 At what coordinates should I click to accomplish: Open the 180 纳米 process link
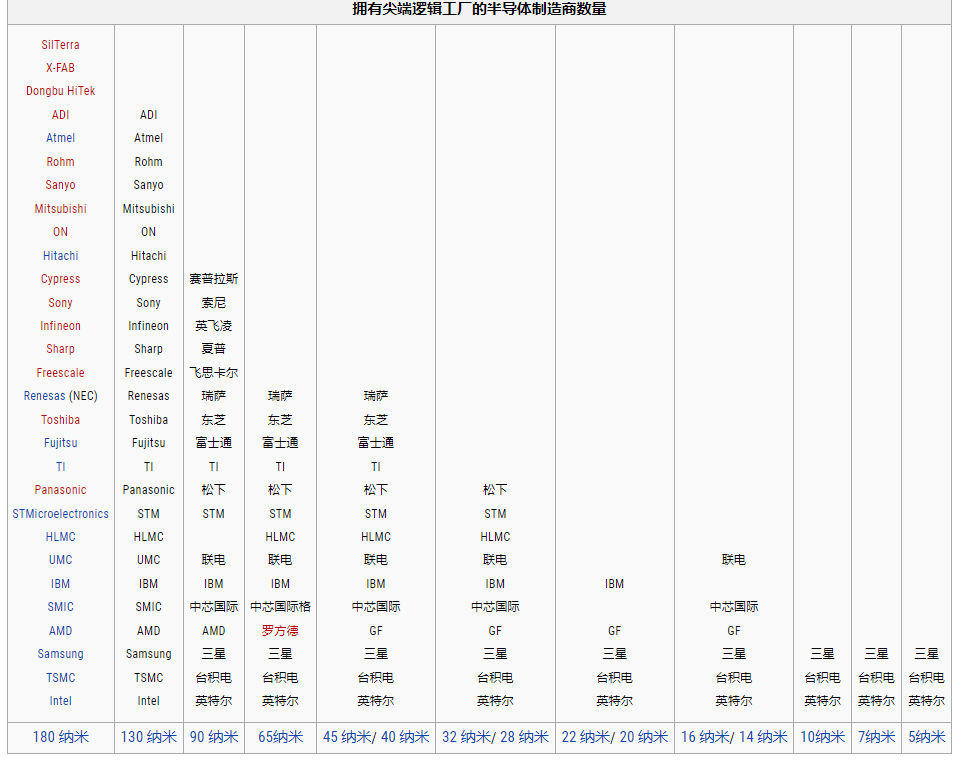click(x=60, y=737)
